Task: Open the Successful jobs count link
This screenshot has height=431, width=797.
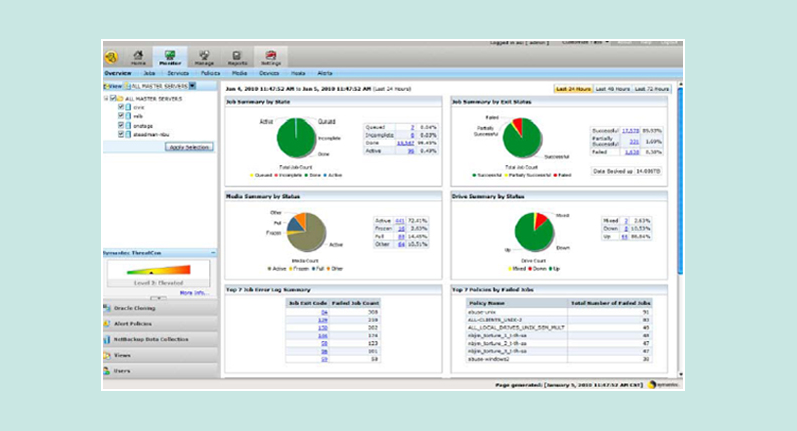Action: click(630, 131)
